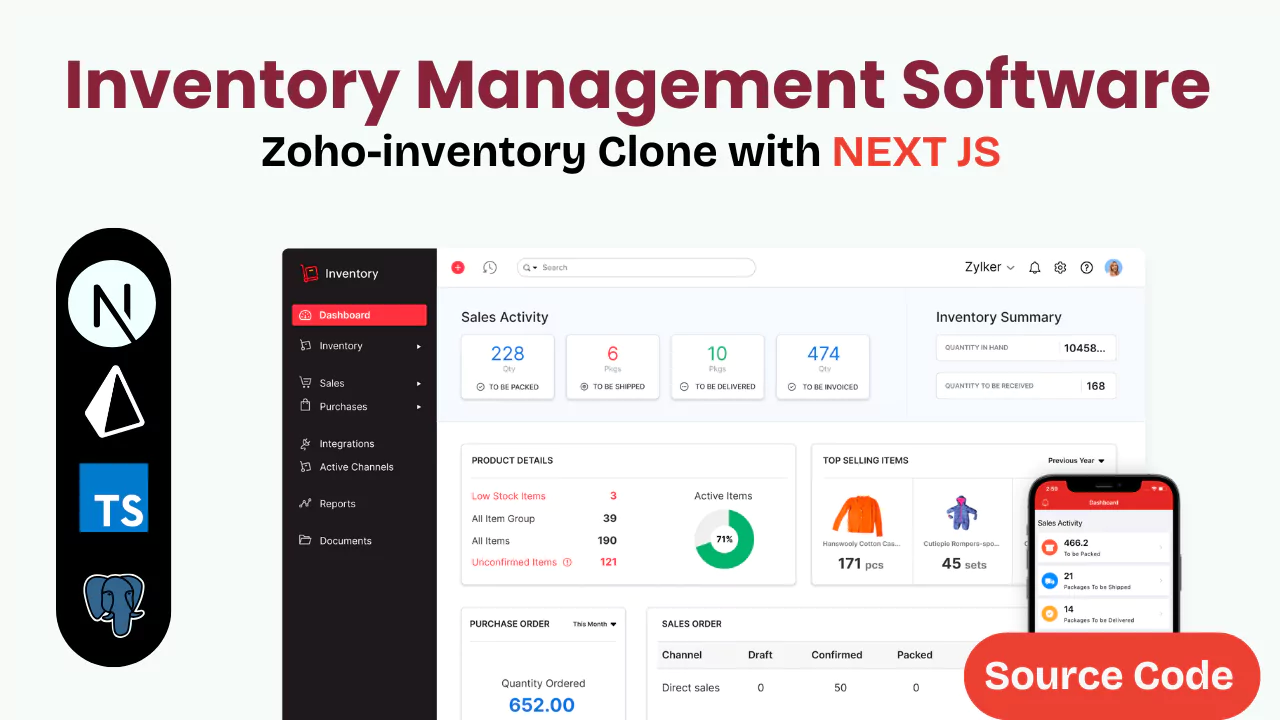This screenshot has width=1280, height=720.
Task: Open help using the question mark icon
Action: (1086, 267)
